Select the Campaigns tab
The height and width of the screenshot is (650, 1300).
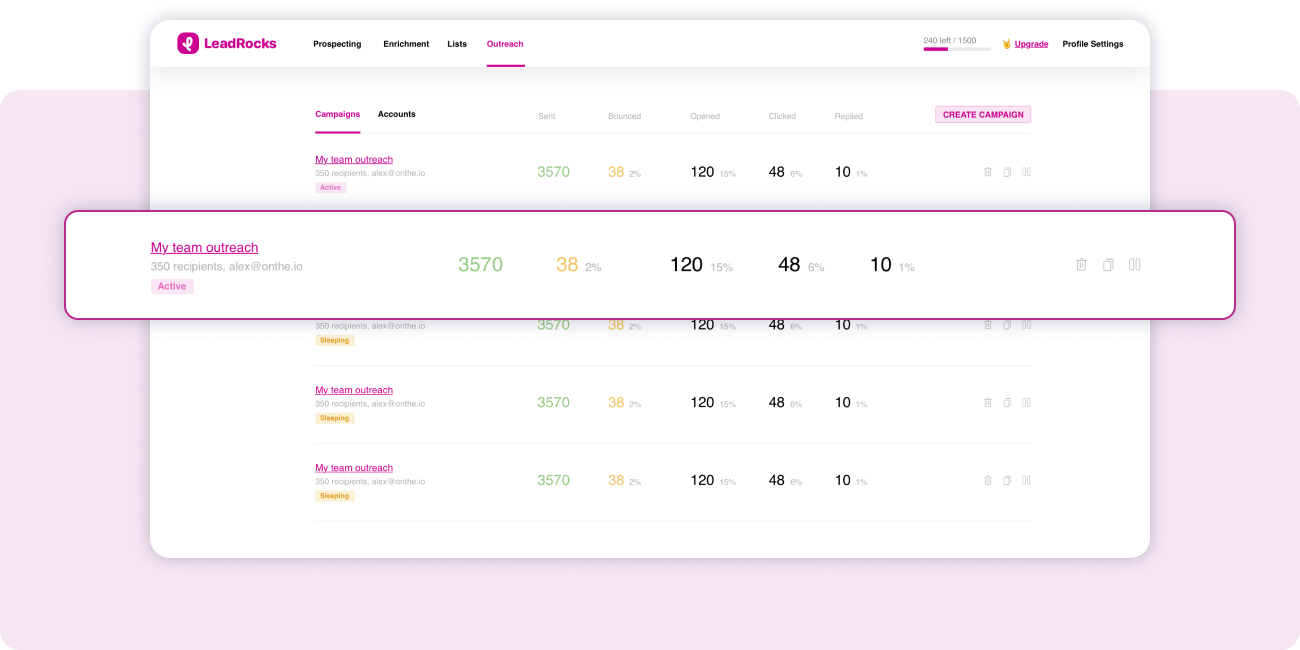pyautogui.click(x=337, y=114)
